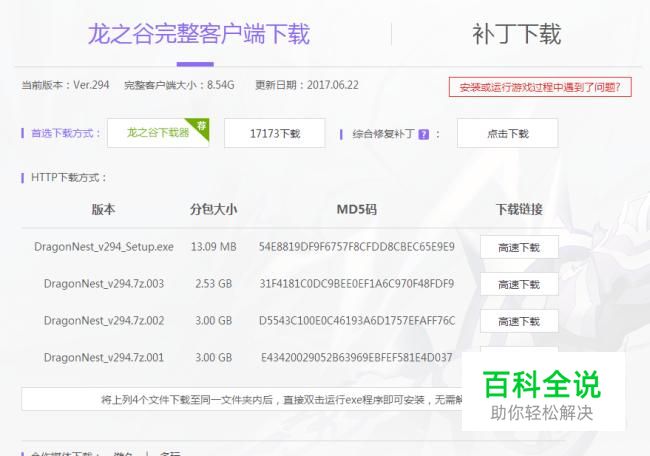The image size is (650, 456).
Task: Select MD5 value starting with D5543C100E0C
Action: pyautogui.click(x=357, y=321)
